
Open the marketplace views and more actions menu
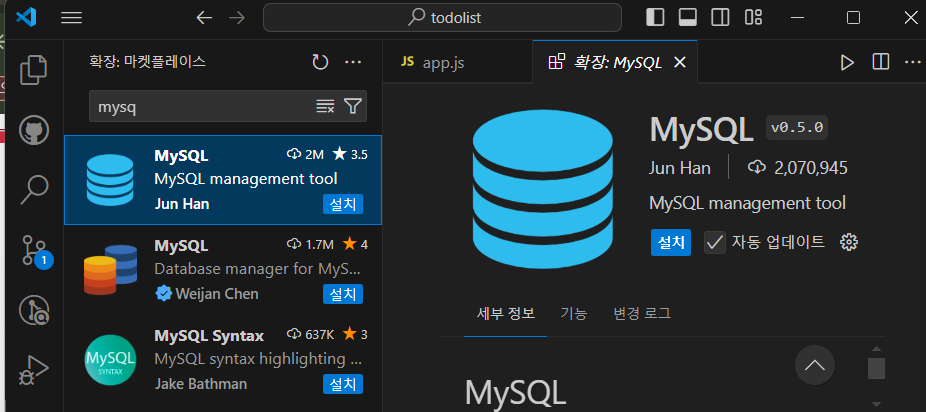click(x=353, y=61)
